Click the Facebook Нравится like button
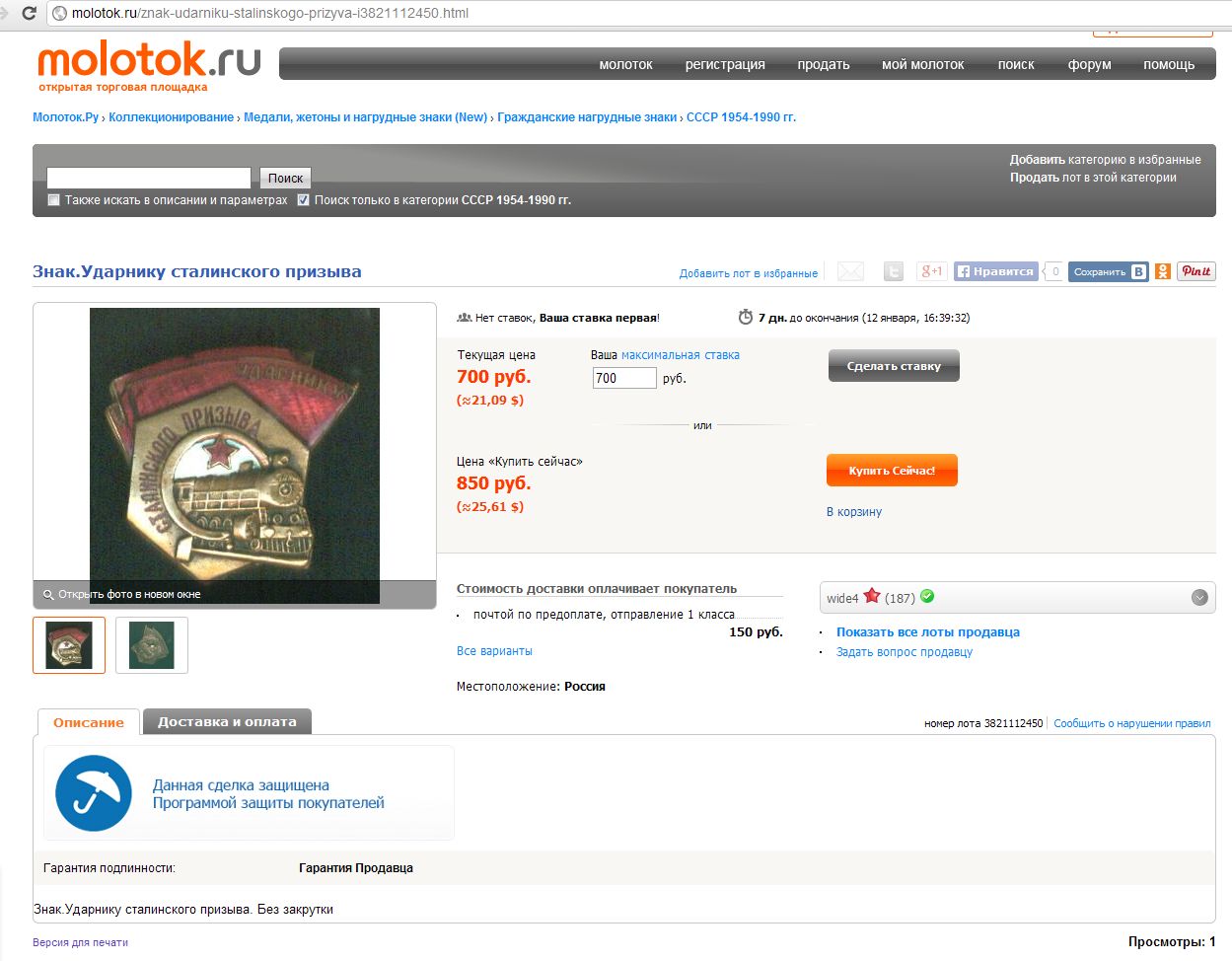The height and width of the screenshot is (961, 1232). [x=996, y=271]
